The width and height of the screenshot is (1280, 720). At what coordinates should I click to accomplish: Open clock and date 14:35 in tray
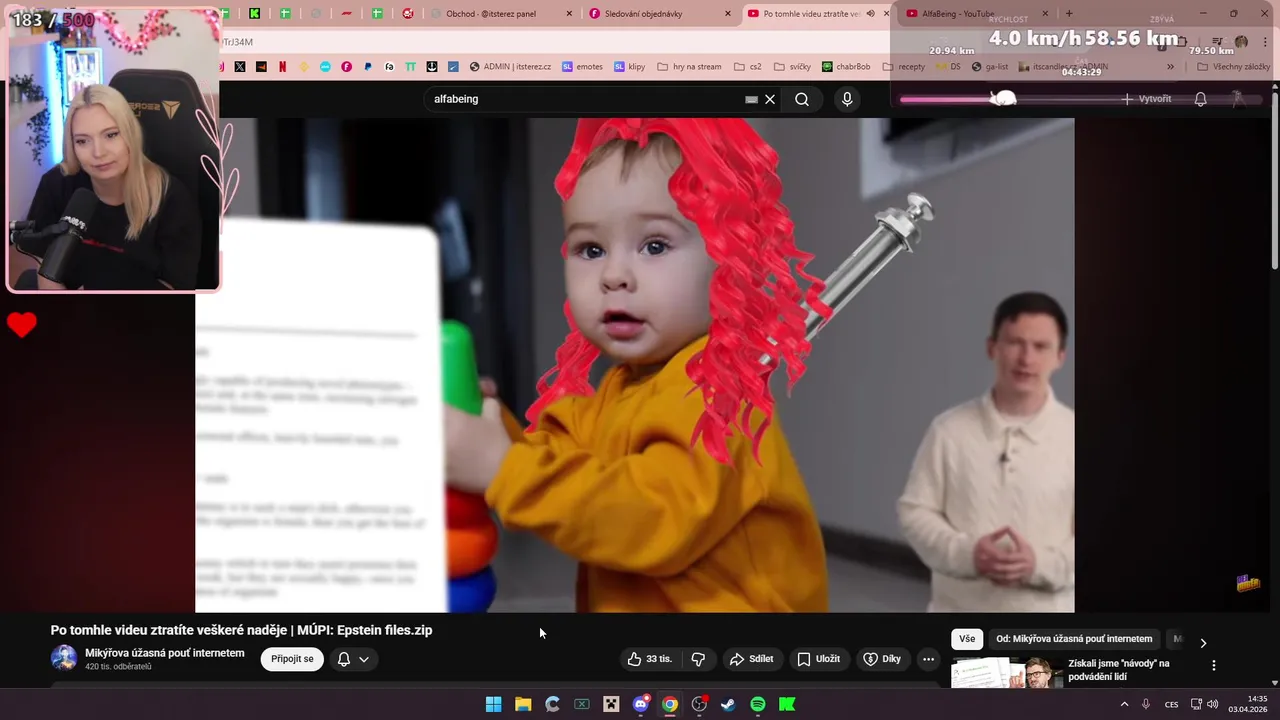1248,704
